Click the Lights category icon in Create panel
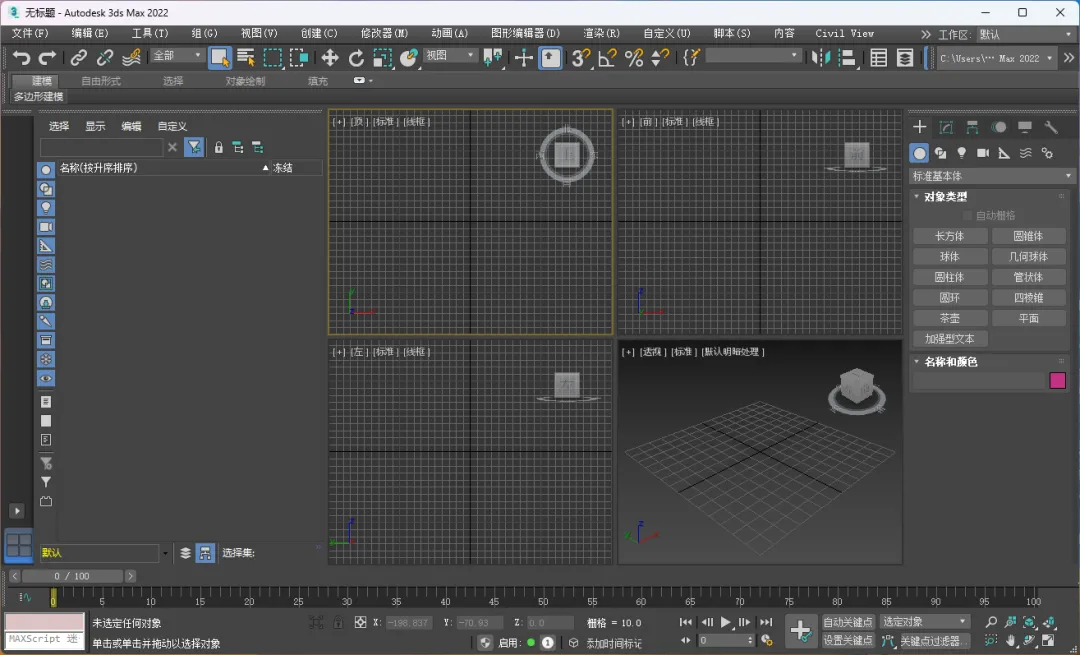This screenshot has height=655, width=1080. pos(962,153)
